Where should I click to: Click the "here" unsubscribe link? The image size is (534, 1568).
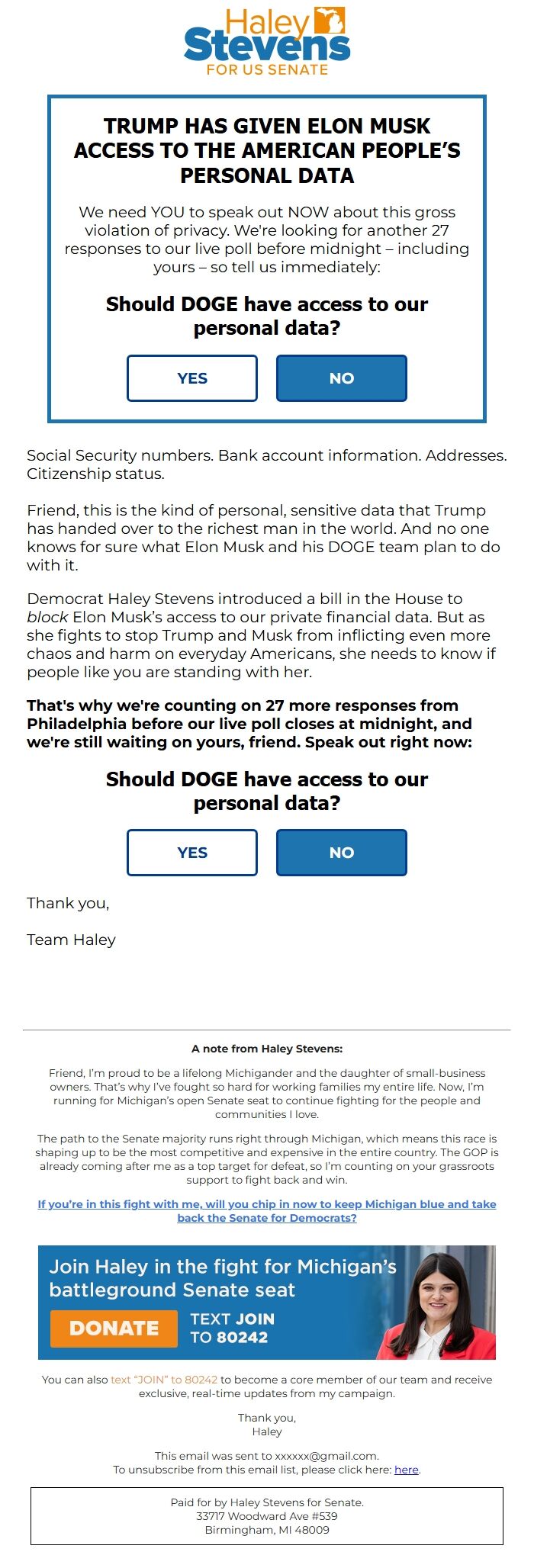click(406, 1470)
